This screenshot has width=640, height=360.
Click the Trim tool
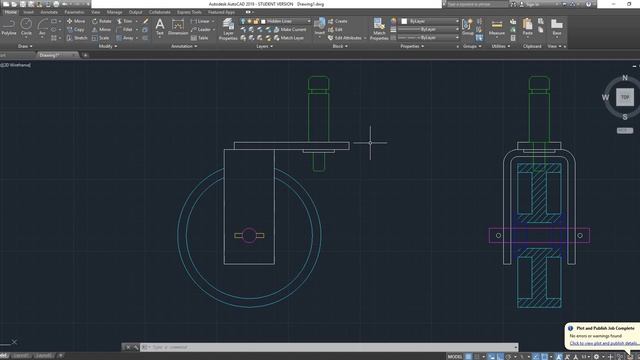coord(124,21)
